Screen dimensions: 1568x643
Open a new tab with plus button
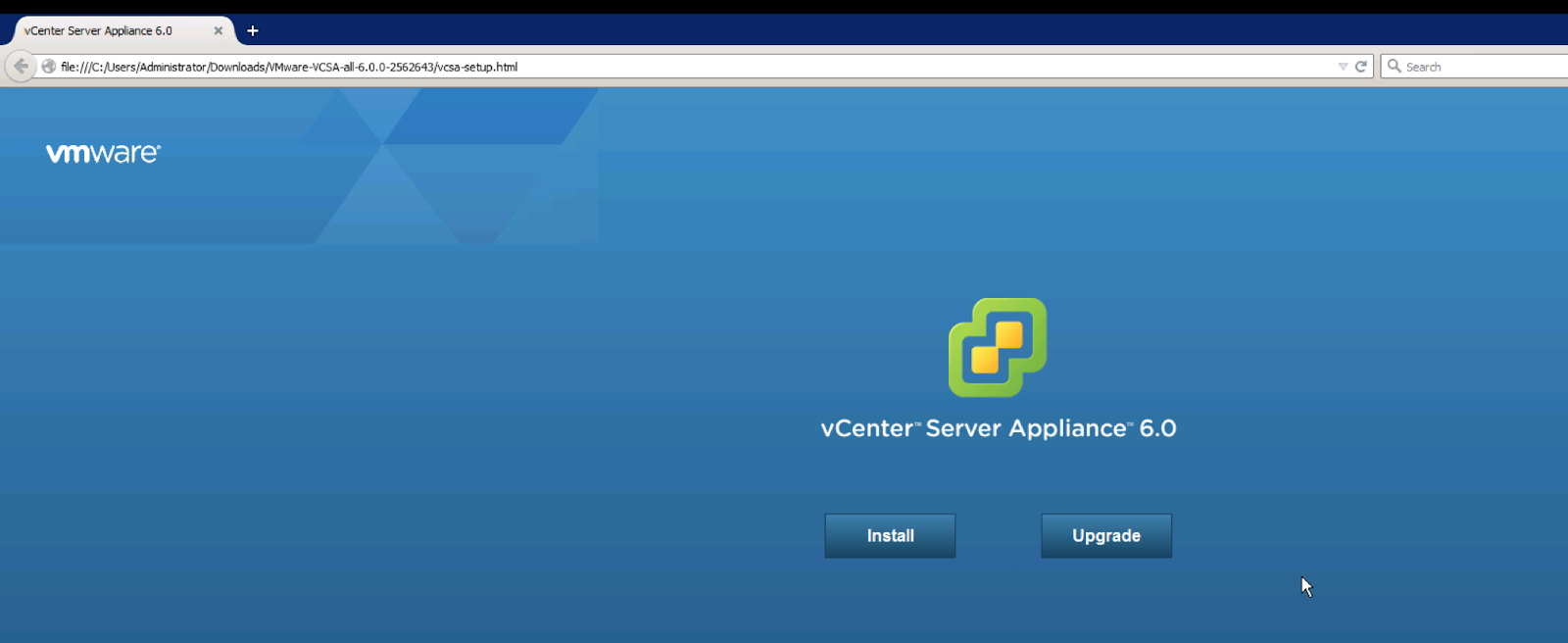pos(253,31)
